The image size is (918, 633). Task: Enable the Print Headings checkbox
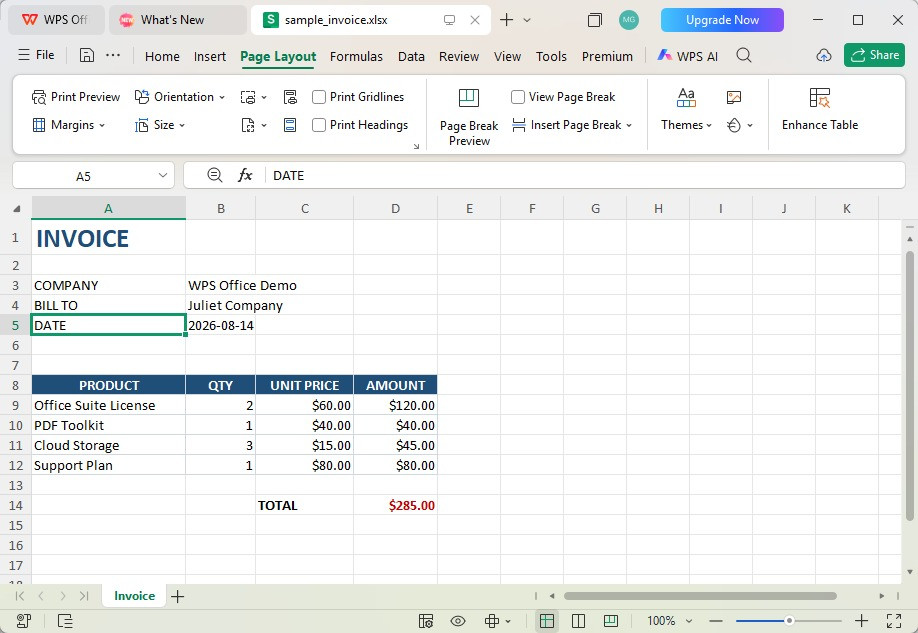319,125
